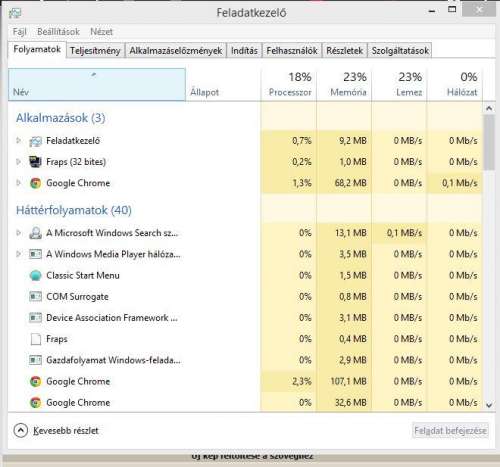Click the Classic Start Menu icon
The height and width of the screenshot is (467, 500).
click(35, 276)
